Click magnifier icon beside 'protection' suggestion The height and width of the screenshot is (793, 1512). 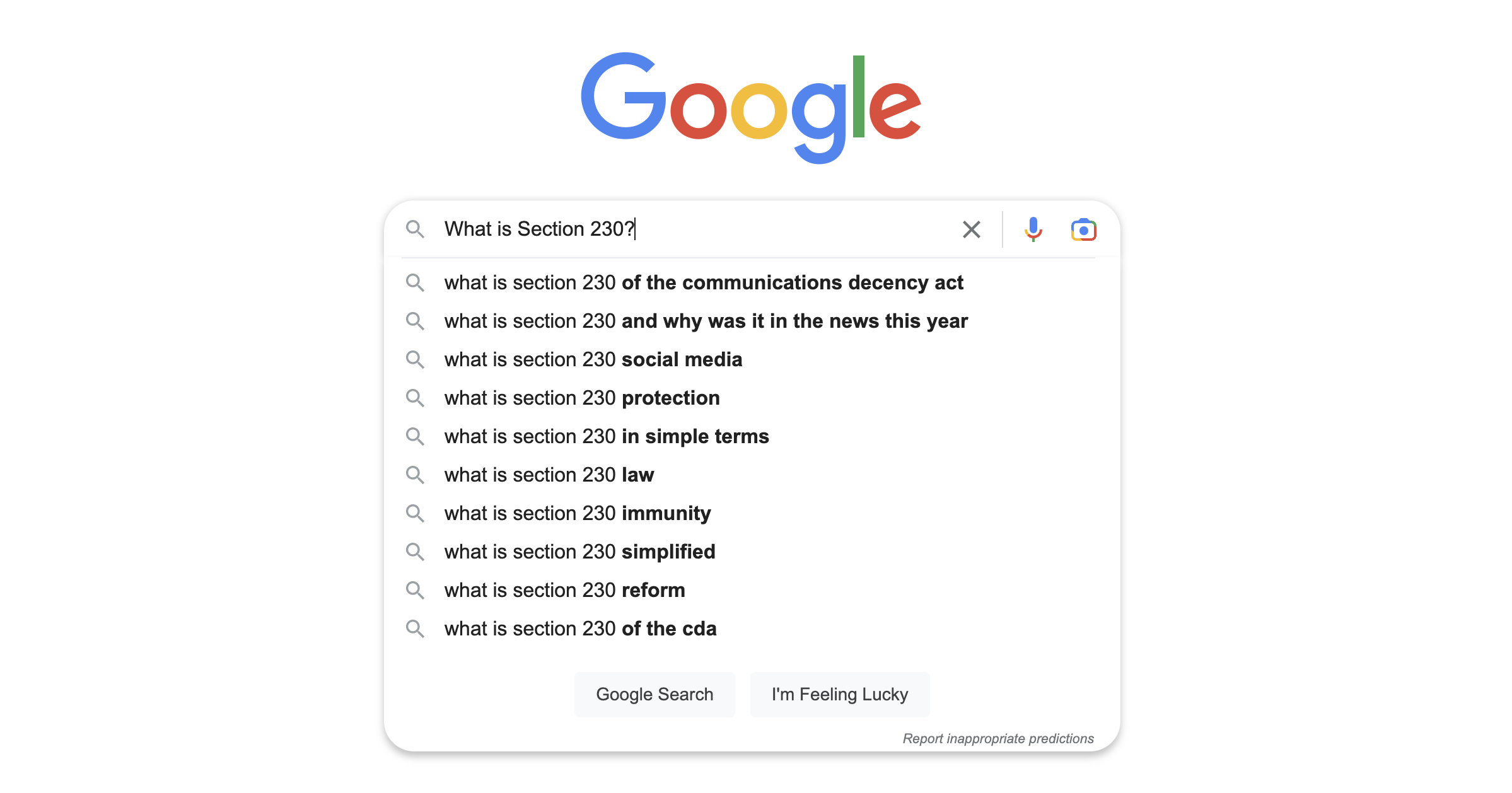pos(415,398)
